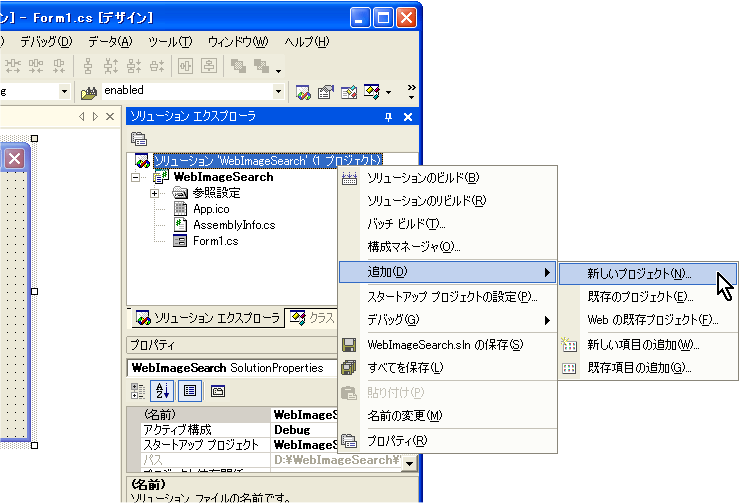Open the ウィンドウ(W) menu
The image size is (739, 503).
pos(238,42)
